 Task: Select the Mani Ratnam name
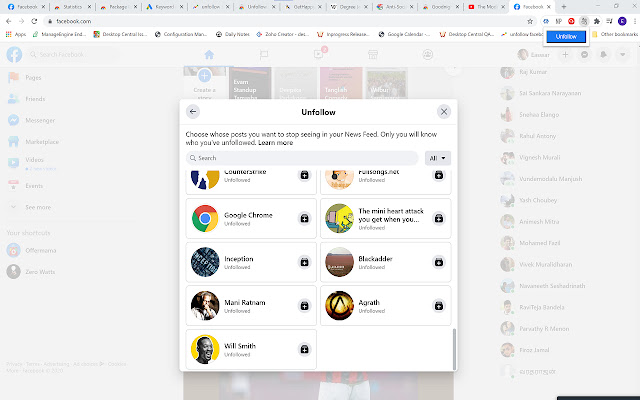coord(244,302)
